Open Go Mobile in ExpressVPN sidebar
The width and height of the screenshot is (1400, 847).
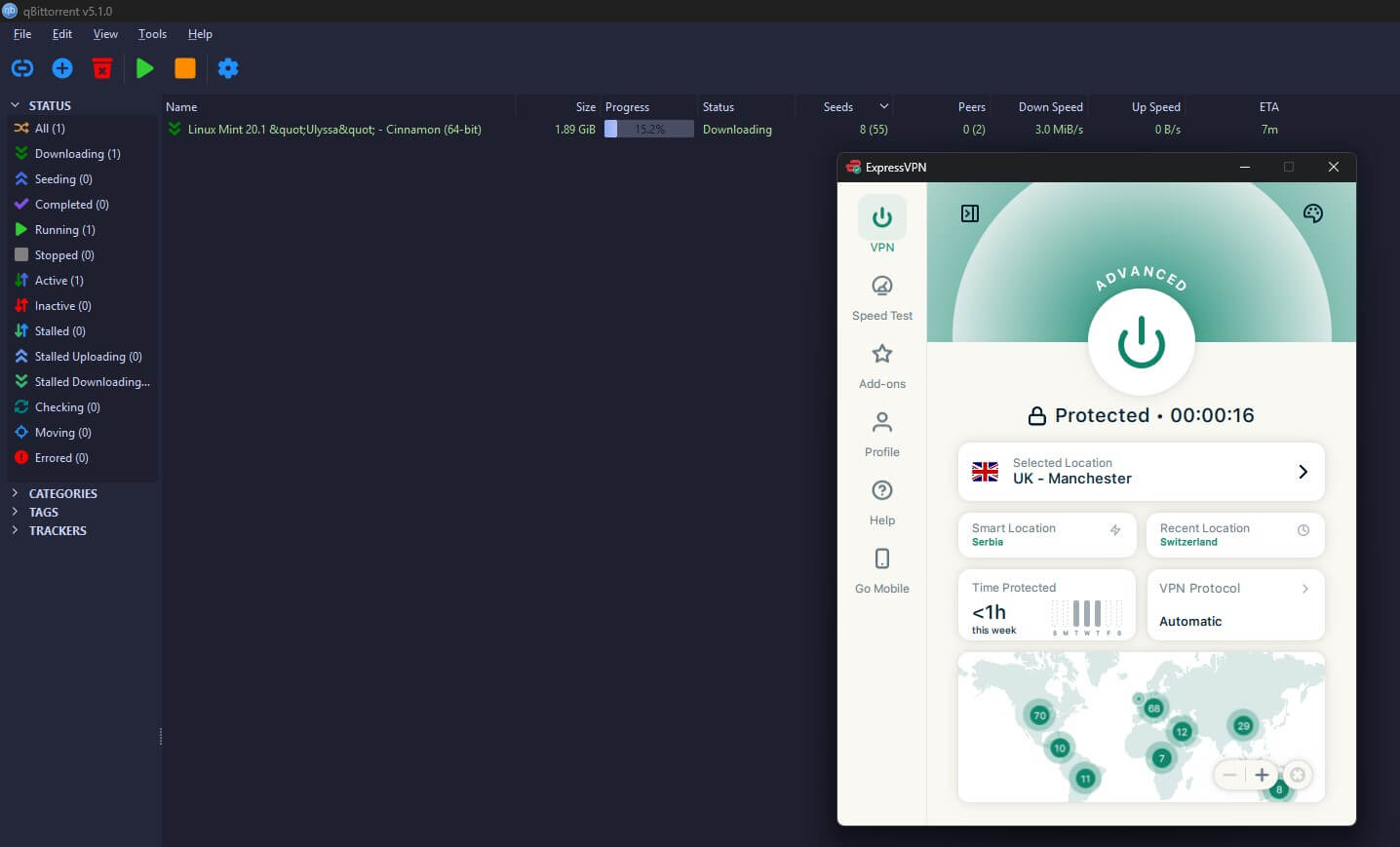click(882, 570)
